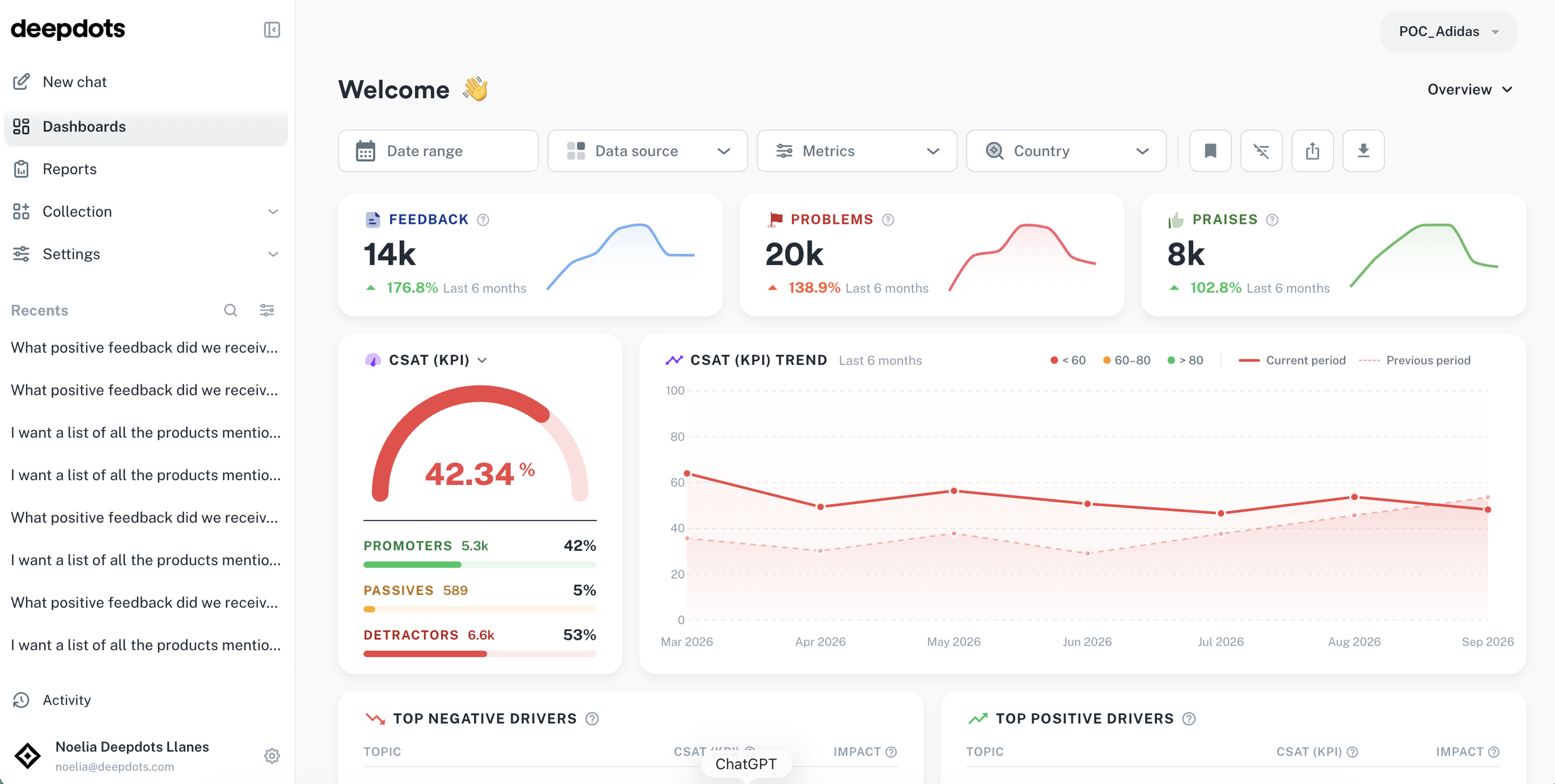This screenshot has width=1555, height=784.
Task: Open the Date range picker
Action: (x=438, y=150)
